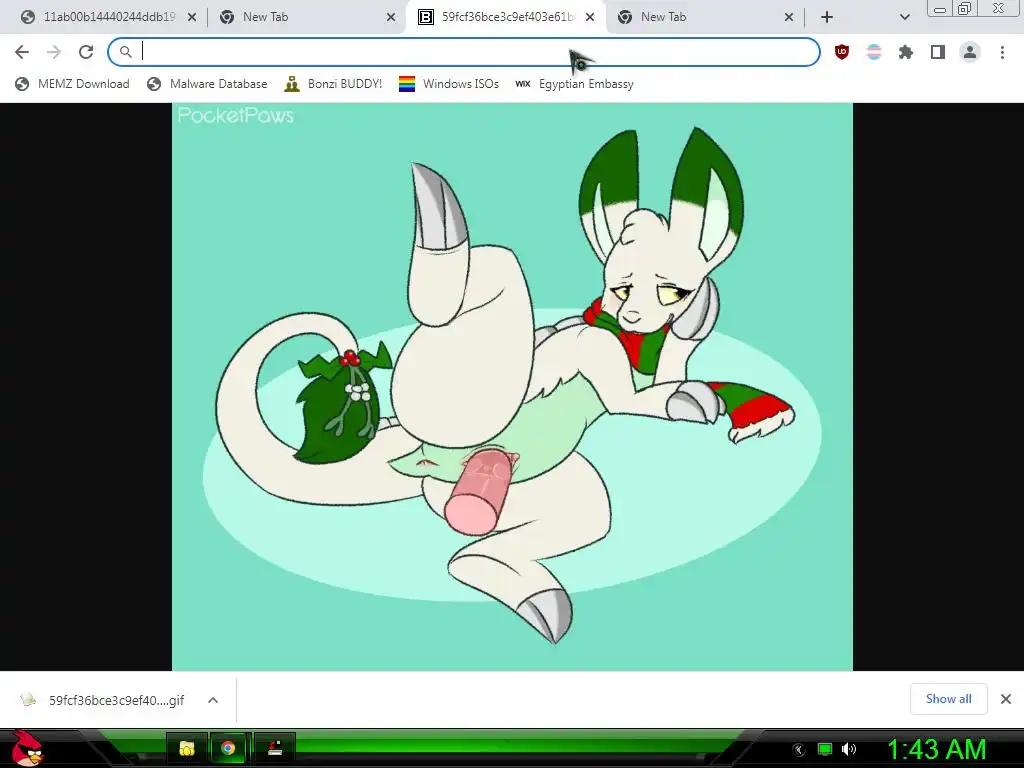Open the Angry Birds start button
This screenshot has height=768, width=1024.
pos(27,748)
